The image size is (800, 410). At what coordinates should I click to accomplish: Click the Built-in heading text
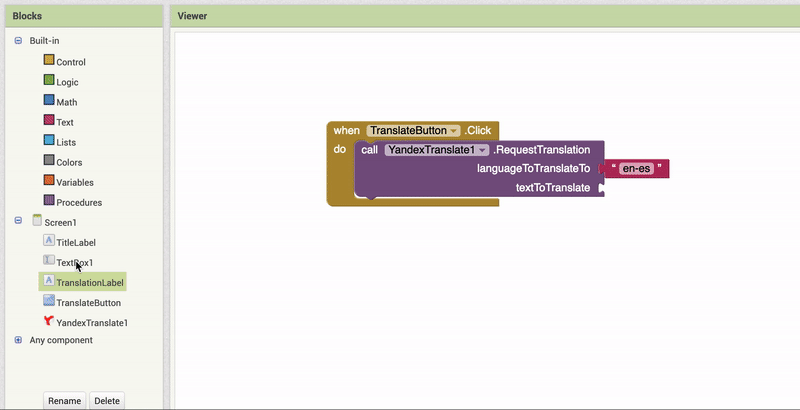[x=44, y=41]
